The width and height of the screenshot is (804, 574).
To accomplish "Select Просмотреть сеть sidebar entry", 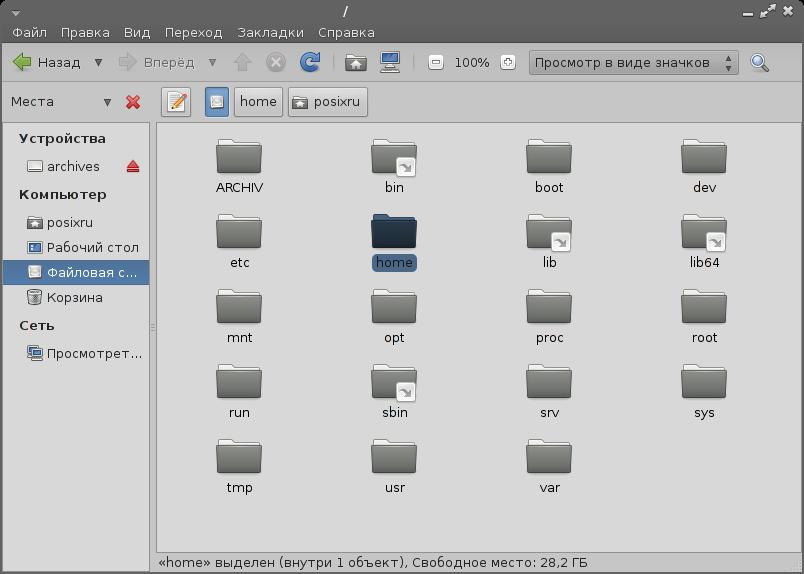I will point(76,353).
